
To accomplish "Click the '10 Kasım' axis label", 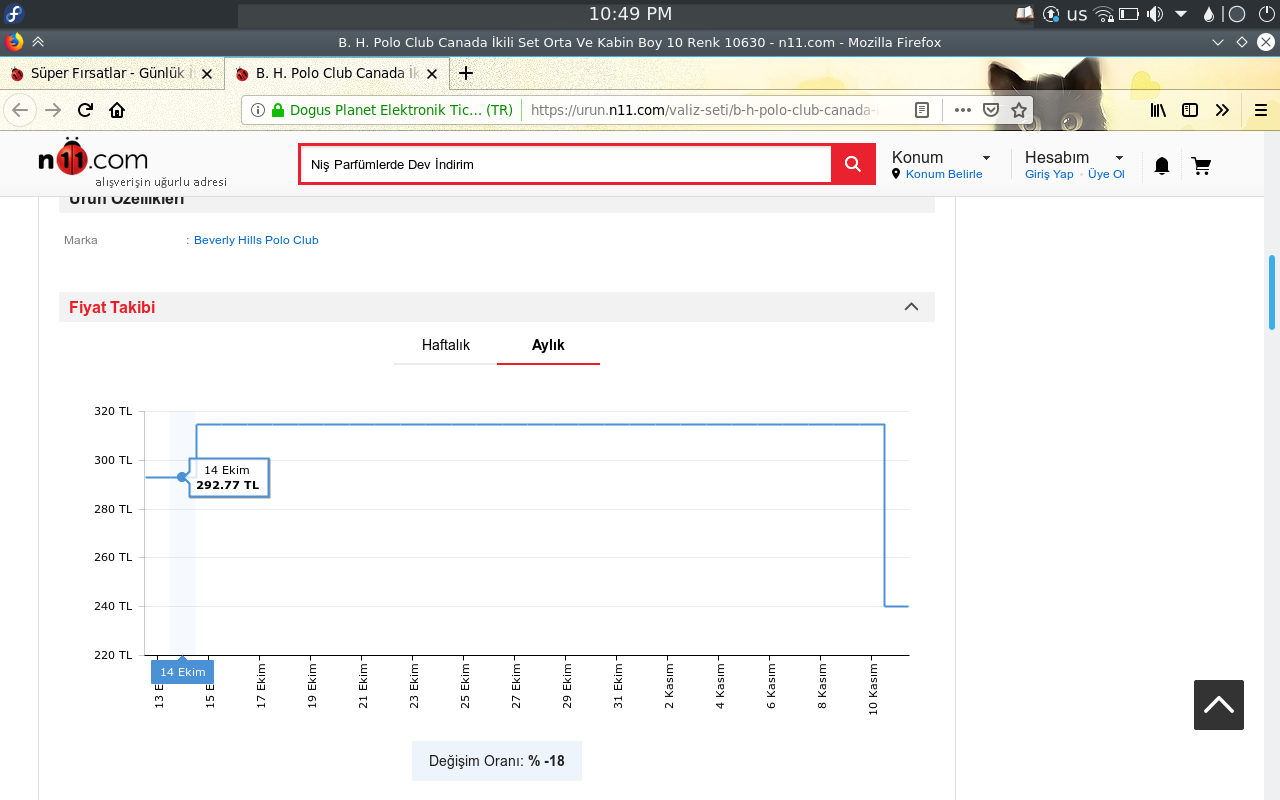I will click(873, 688).
